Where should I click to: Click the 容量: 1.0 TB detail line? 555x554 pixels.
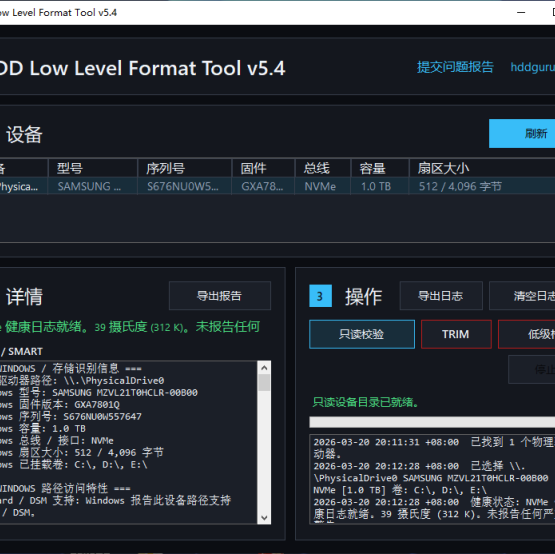[43, 429]
